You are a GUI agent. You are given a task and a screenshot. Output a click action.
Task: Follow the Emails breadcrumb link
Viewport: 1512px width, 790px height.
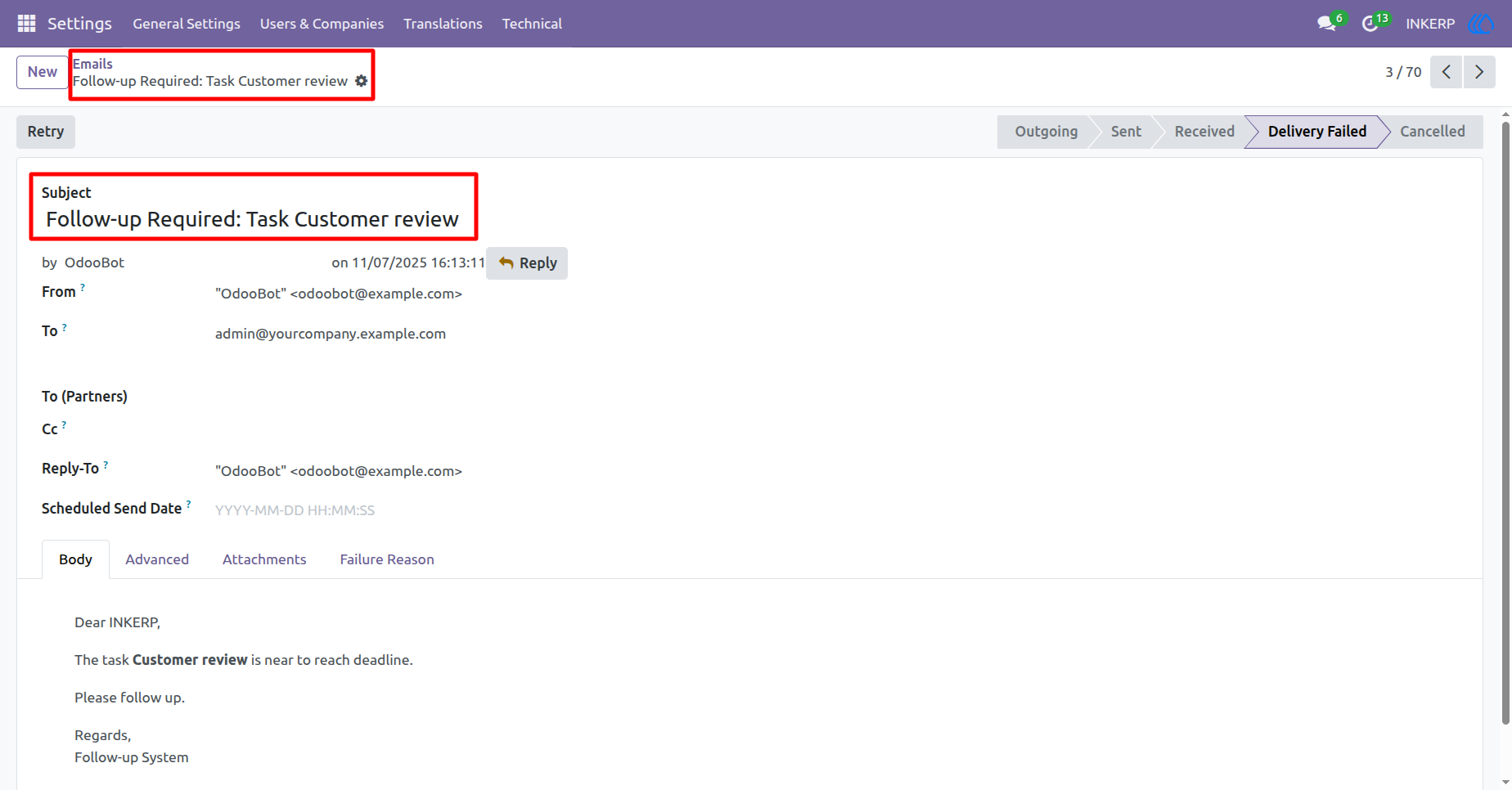coord(92,64)
